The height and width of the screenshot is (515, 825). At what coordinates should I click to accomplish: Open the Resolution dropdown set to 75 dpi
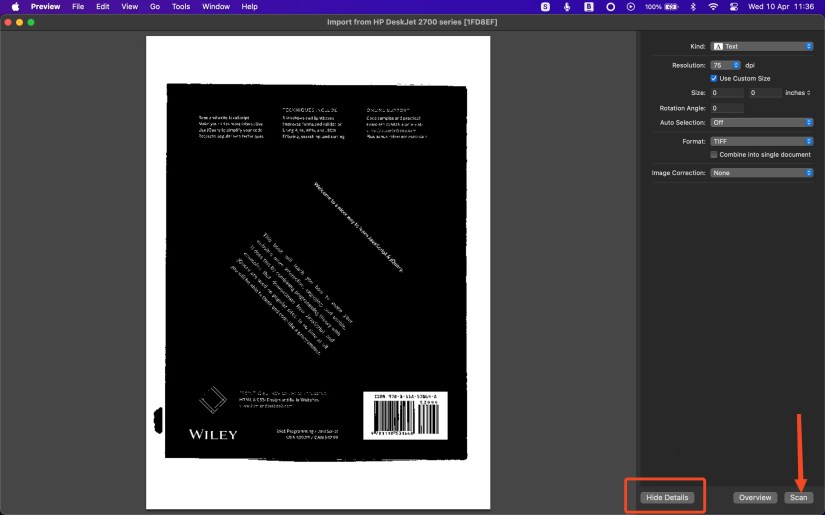pyautogui.click(x=725, y=65)
